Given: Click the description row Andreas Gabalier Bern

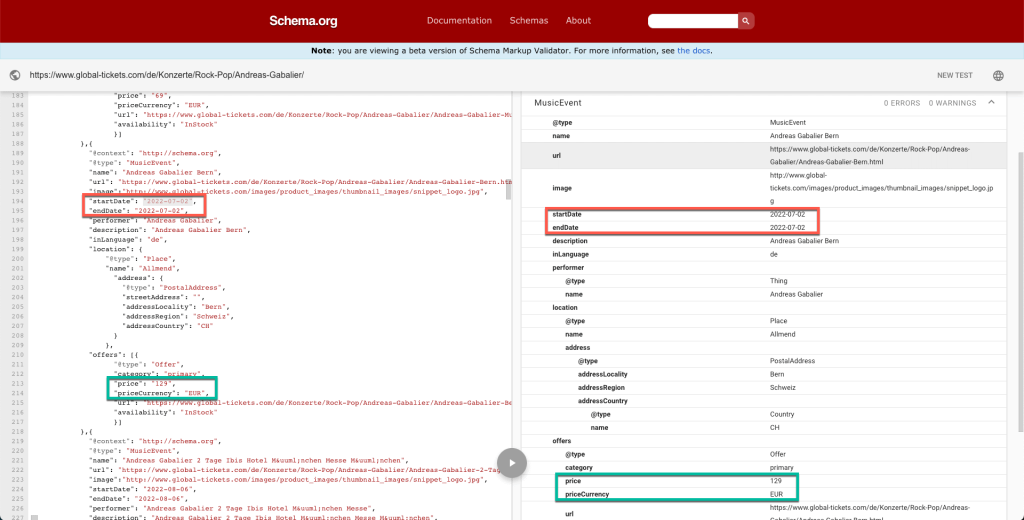Looking at the screenshot, I should pyautogui.click(x=763, y=241).
